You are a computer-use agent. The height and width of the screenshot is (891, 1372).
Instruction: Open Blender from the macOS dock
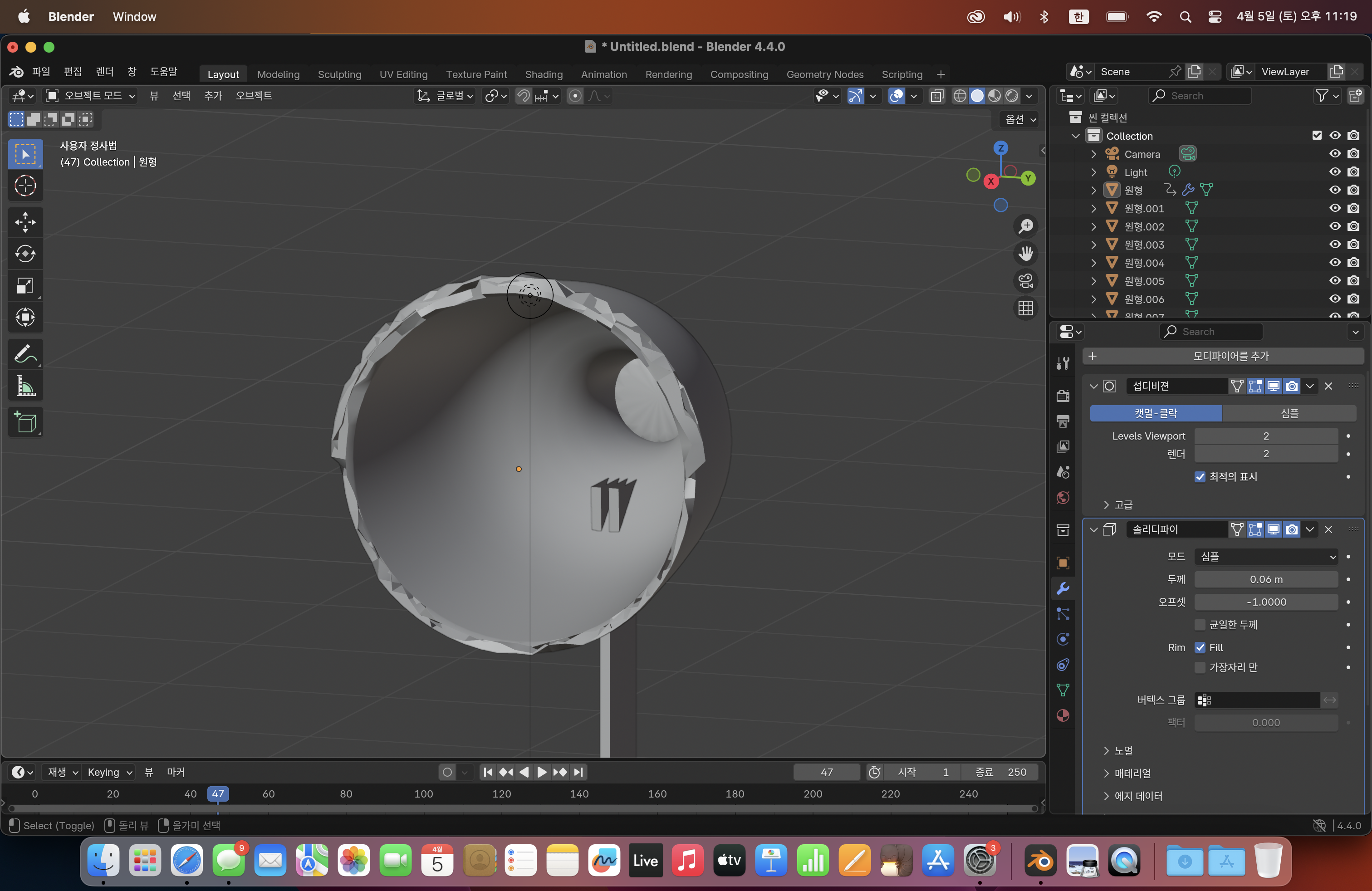tap(1040, 861)
